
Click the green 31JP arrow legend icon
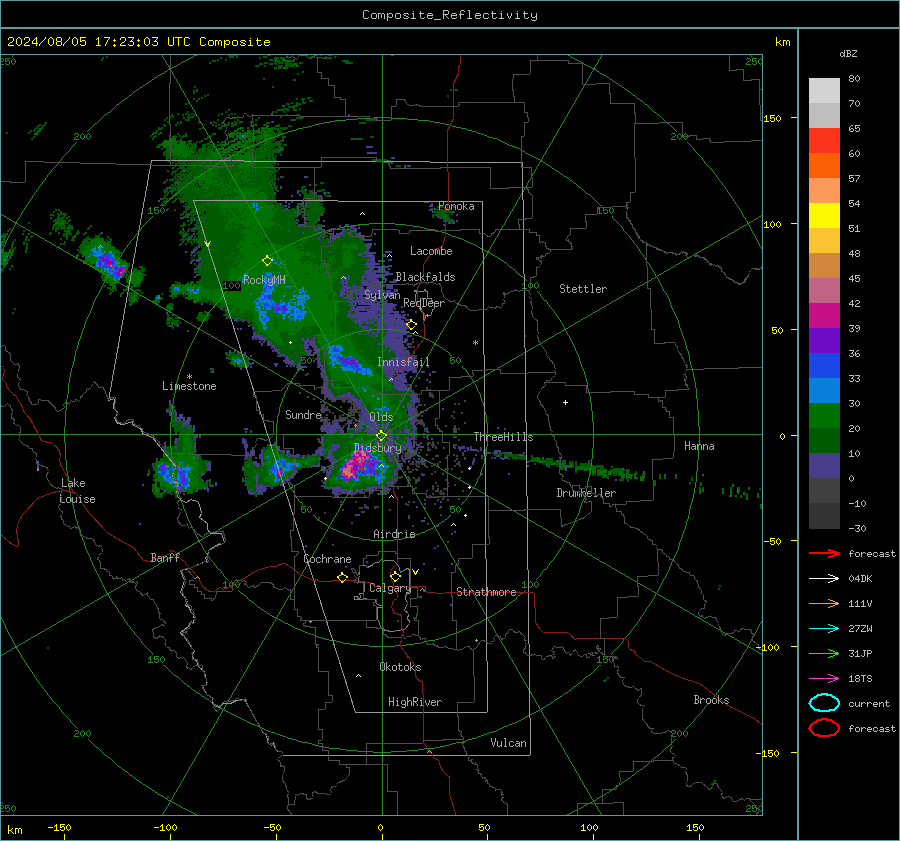point(824,653)
